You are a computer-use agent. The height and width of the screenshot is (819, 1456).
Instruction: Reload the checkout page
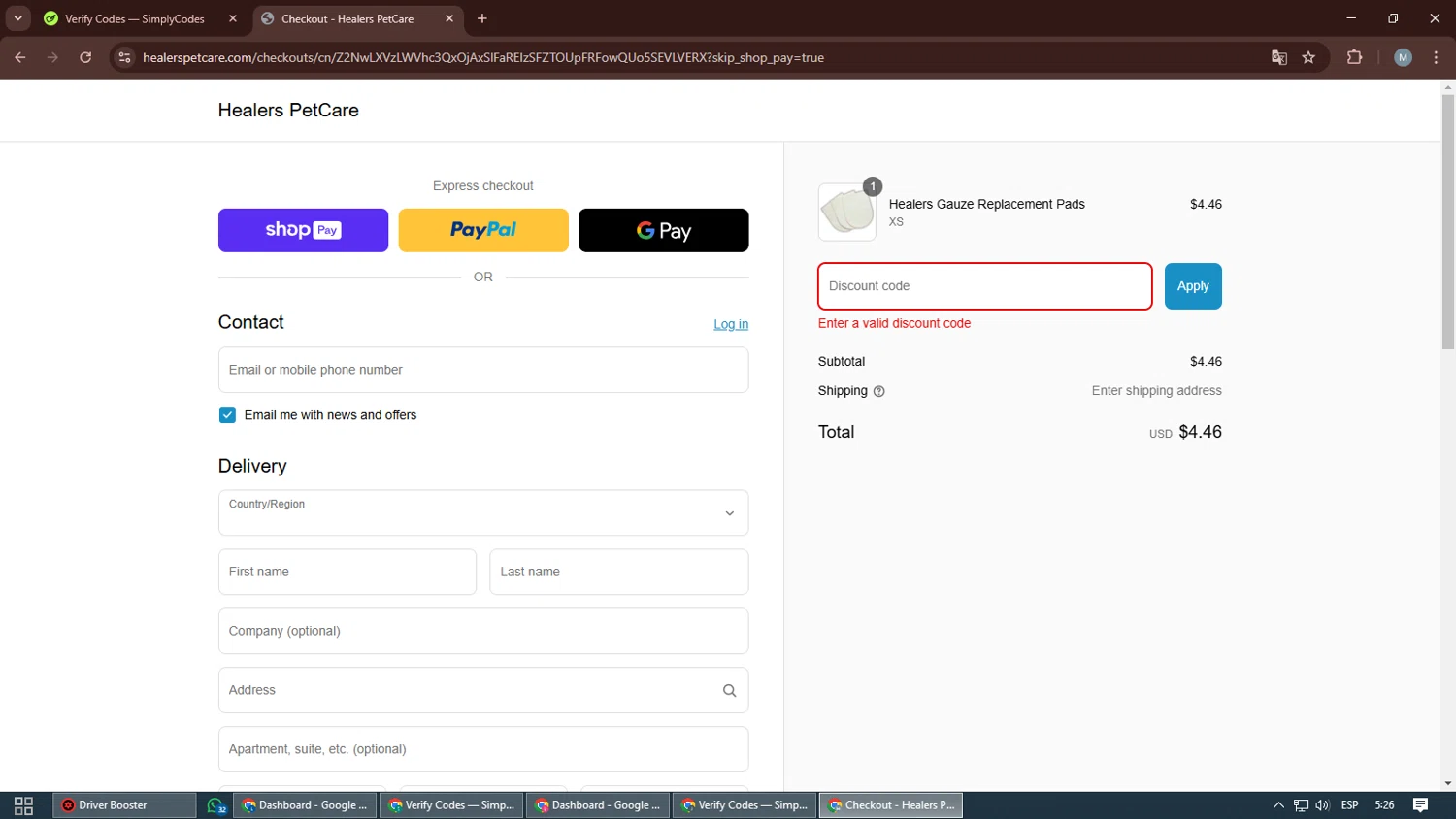[85, 57]
